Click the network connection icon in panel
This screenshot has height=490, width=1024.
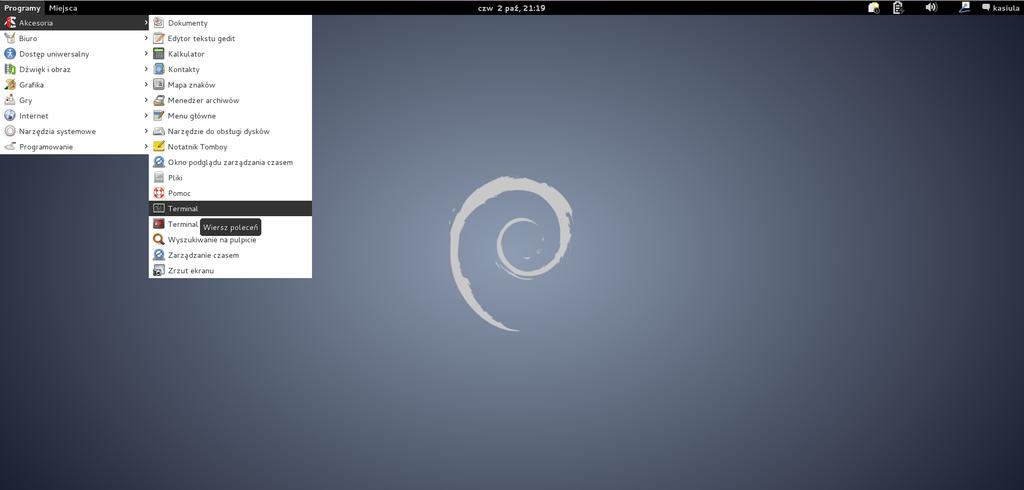click(965, 8)
